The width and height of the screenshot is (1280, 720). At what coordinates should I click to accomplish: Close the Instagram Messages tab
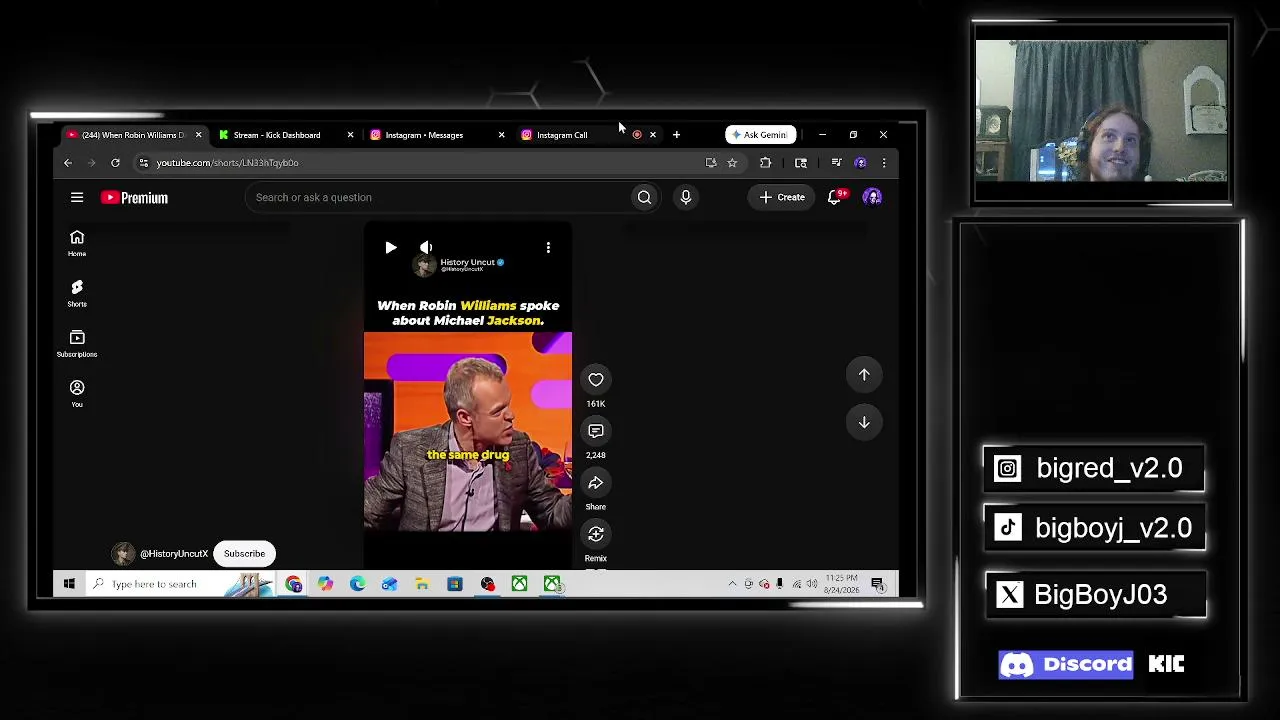click(501, 135)
